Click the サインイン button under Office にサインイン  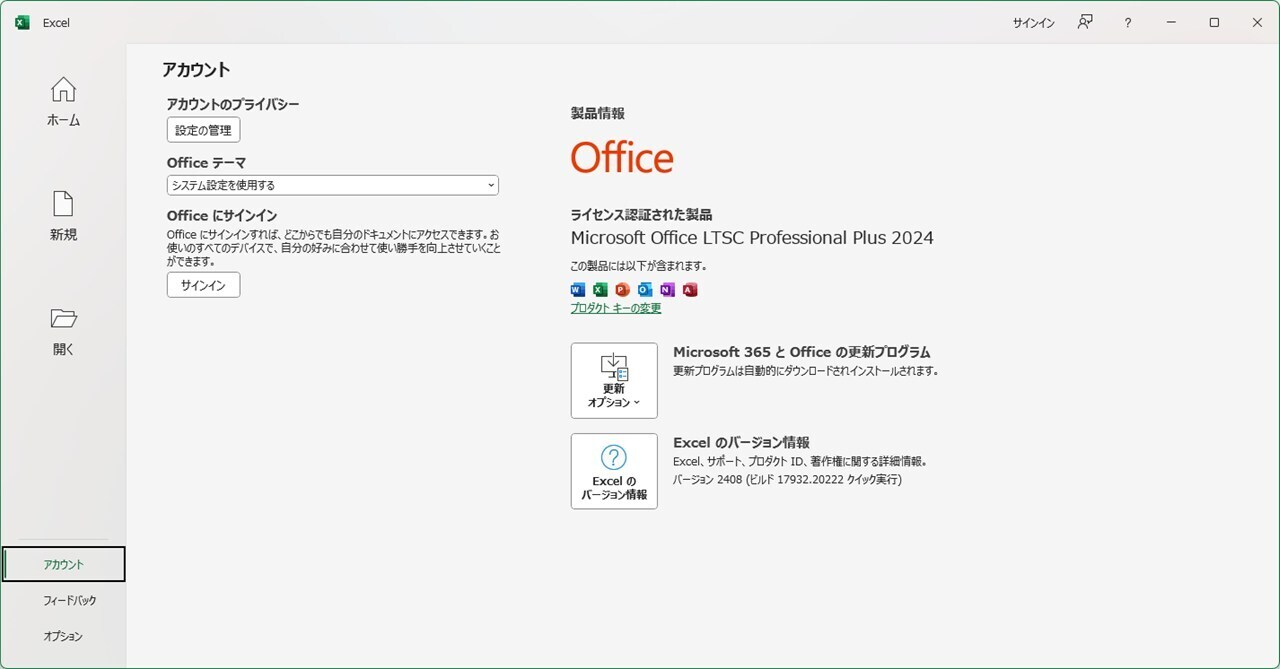point(203,285)
